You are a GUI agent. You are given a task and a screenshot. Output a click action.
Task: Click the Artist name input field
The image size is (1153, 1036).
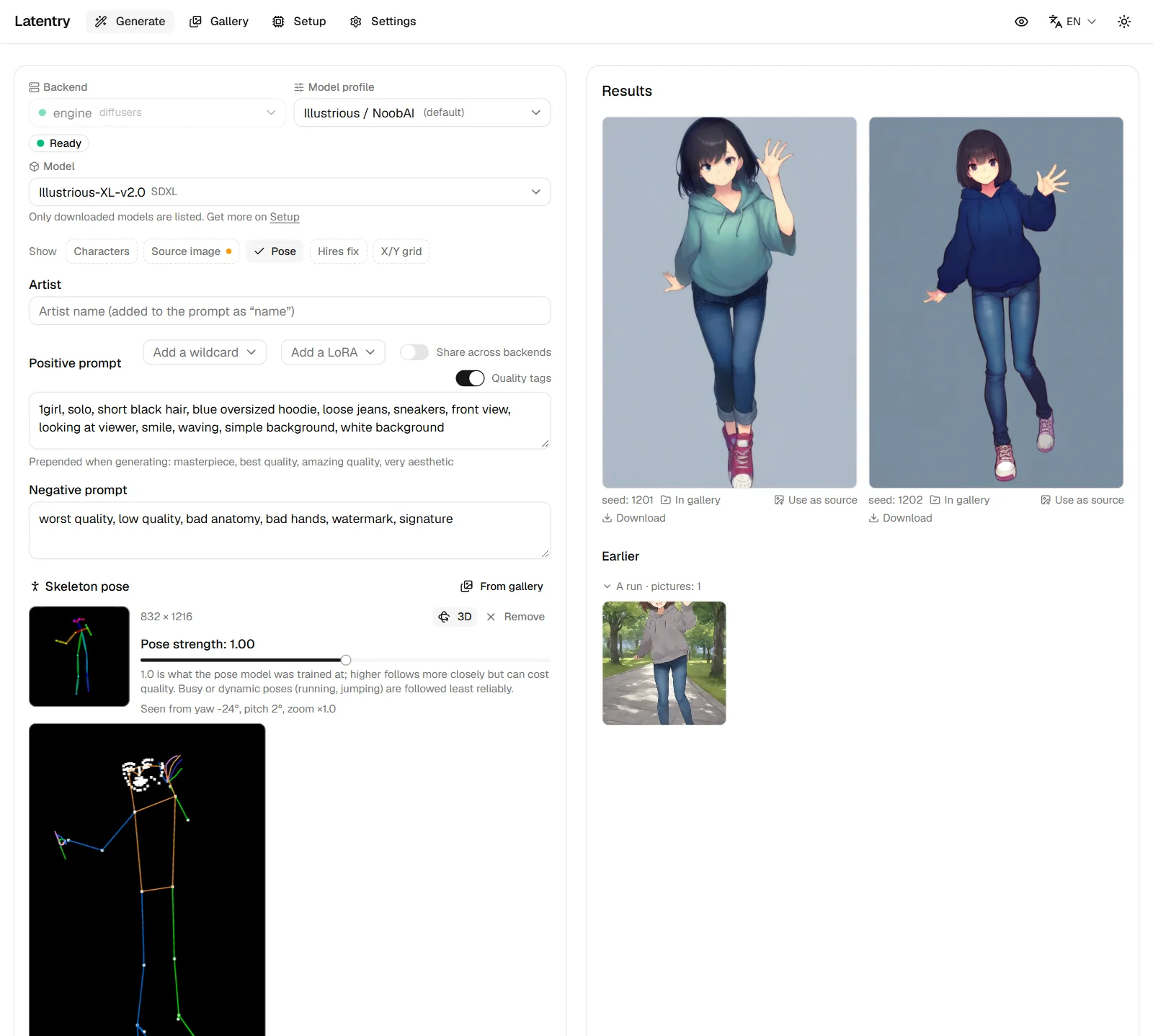click(x=290, y=311)
